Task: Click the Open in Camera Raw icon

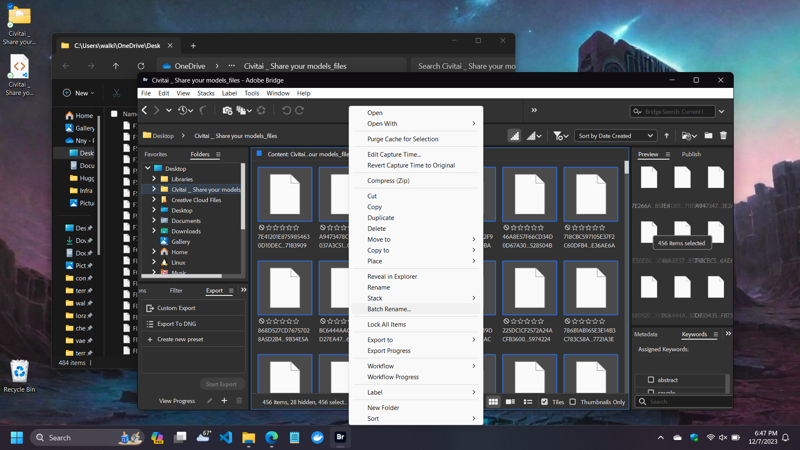Action: point(261,110)
